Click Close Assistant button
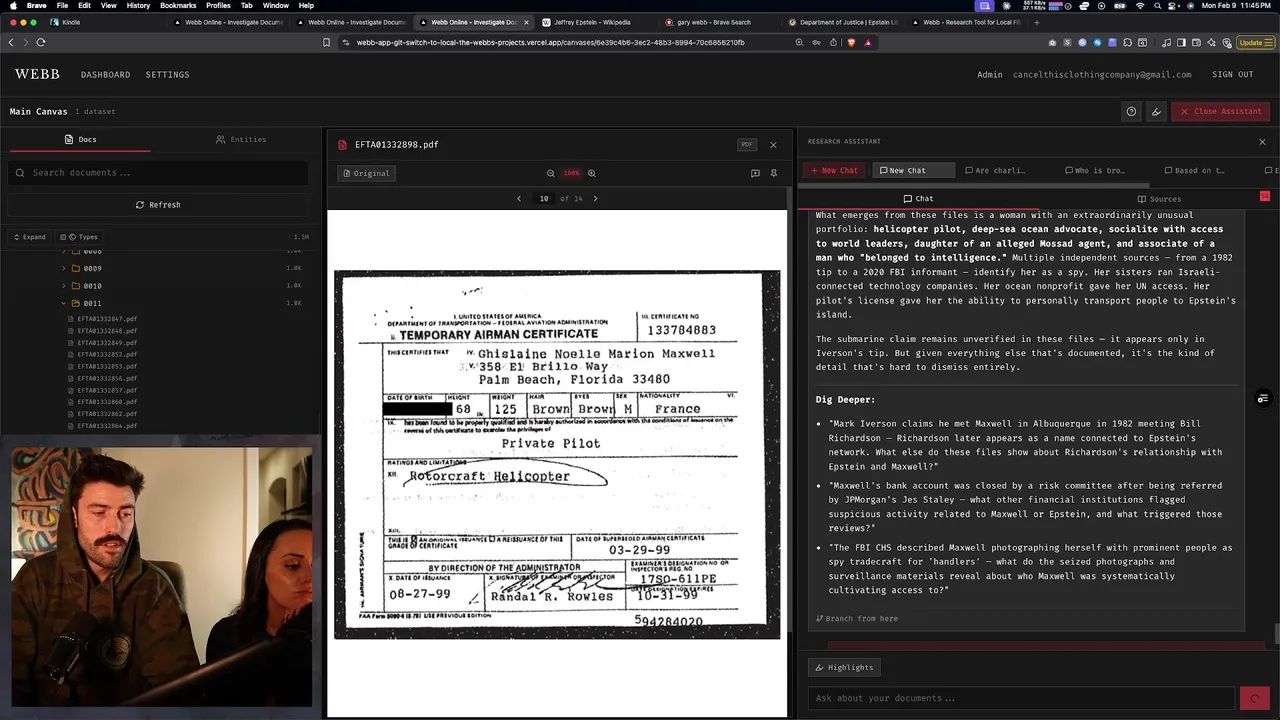Image resolution: width=1280 pixels, height=720 pixels. [1220, 111]
